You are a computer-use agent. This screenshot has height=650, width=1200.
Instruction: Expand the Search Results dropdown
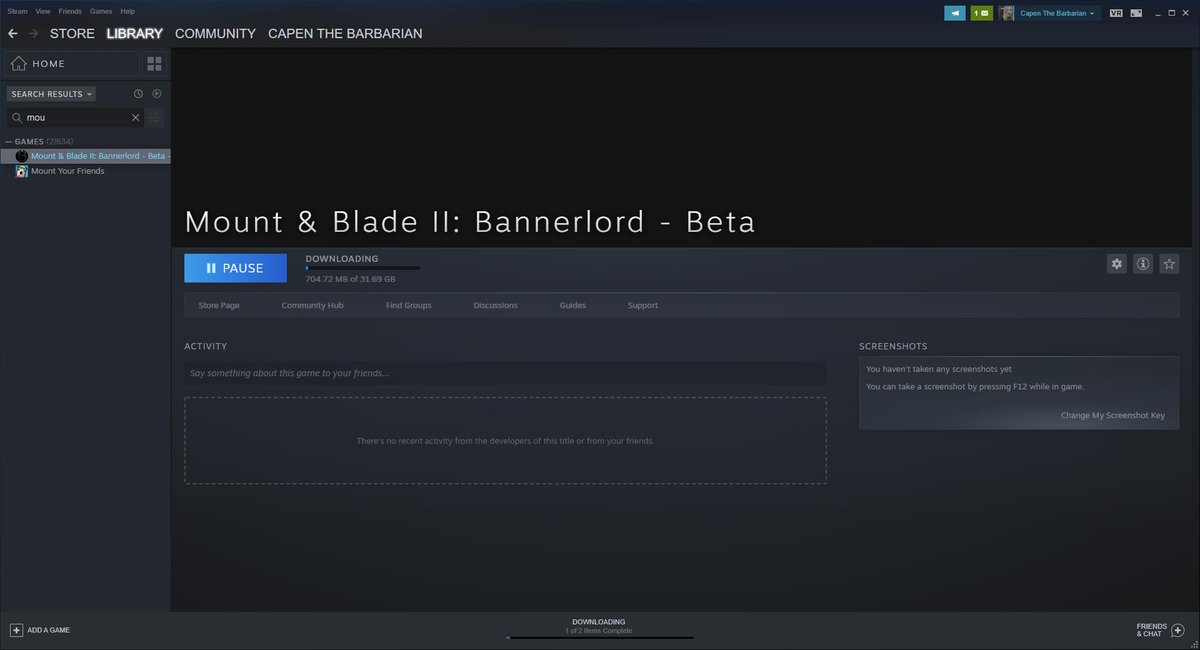[x=51, y=94]
